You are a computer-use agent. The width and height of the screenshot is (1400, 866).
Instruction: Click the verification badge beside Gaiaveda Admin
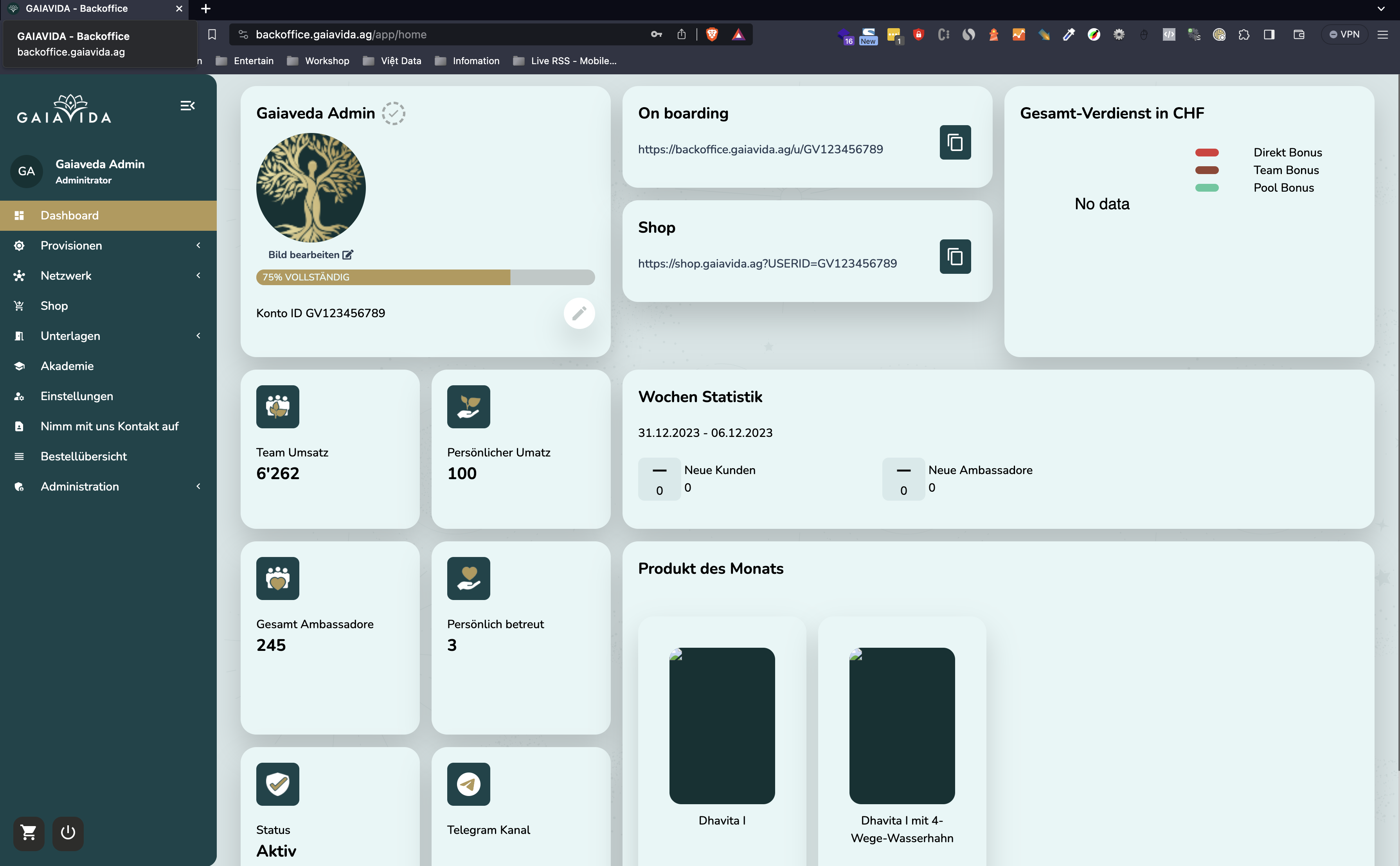coord(394,113)
